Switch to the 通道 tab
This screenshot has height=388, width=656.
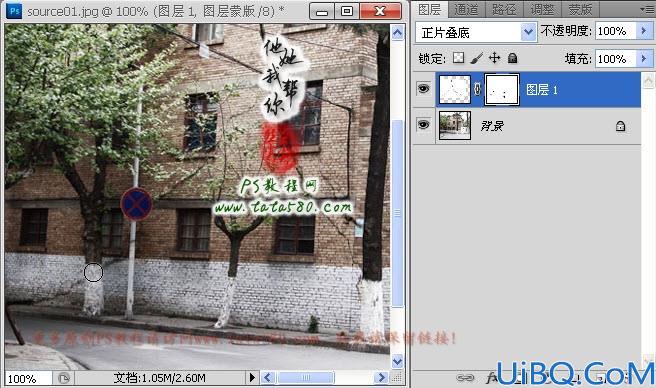click(x=466, y=9)
